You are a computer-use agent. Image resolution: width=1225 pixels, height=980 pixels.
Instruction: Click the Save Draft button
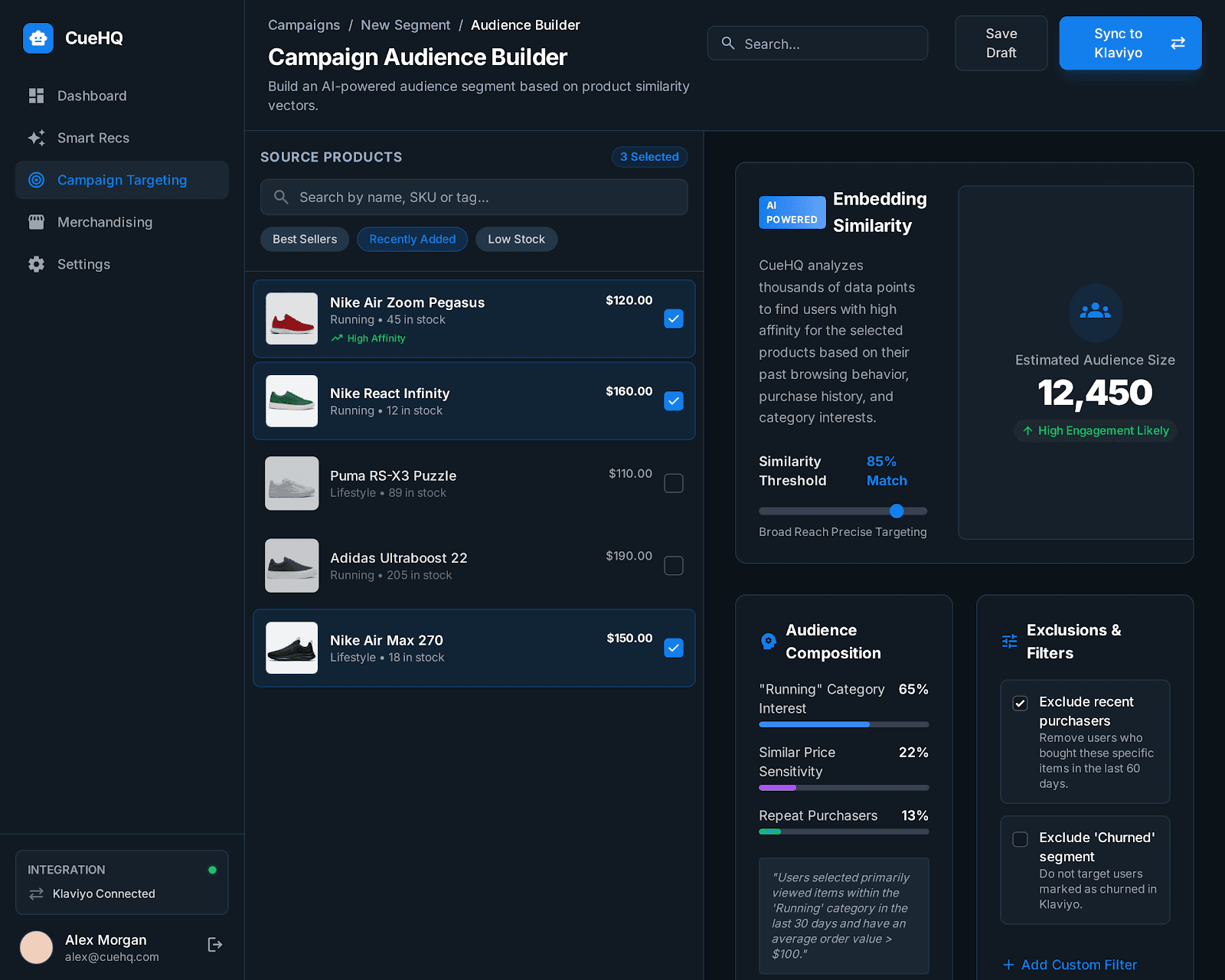click(1001, 43)
